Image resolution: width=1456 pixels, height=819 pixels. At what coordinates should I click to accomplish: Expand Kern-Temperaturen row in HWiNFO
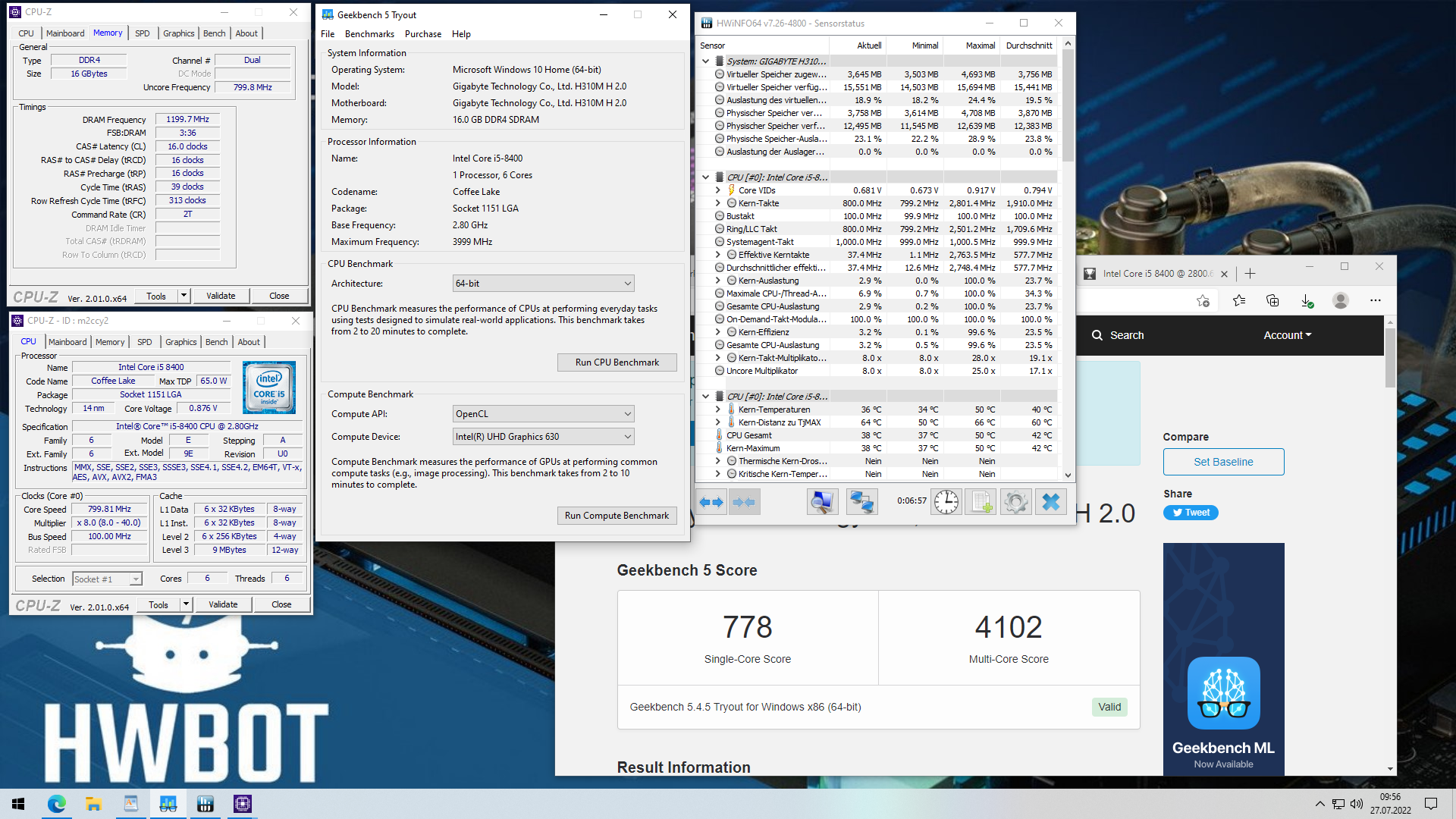718,409
